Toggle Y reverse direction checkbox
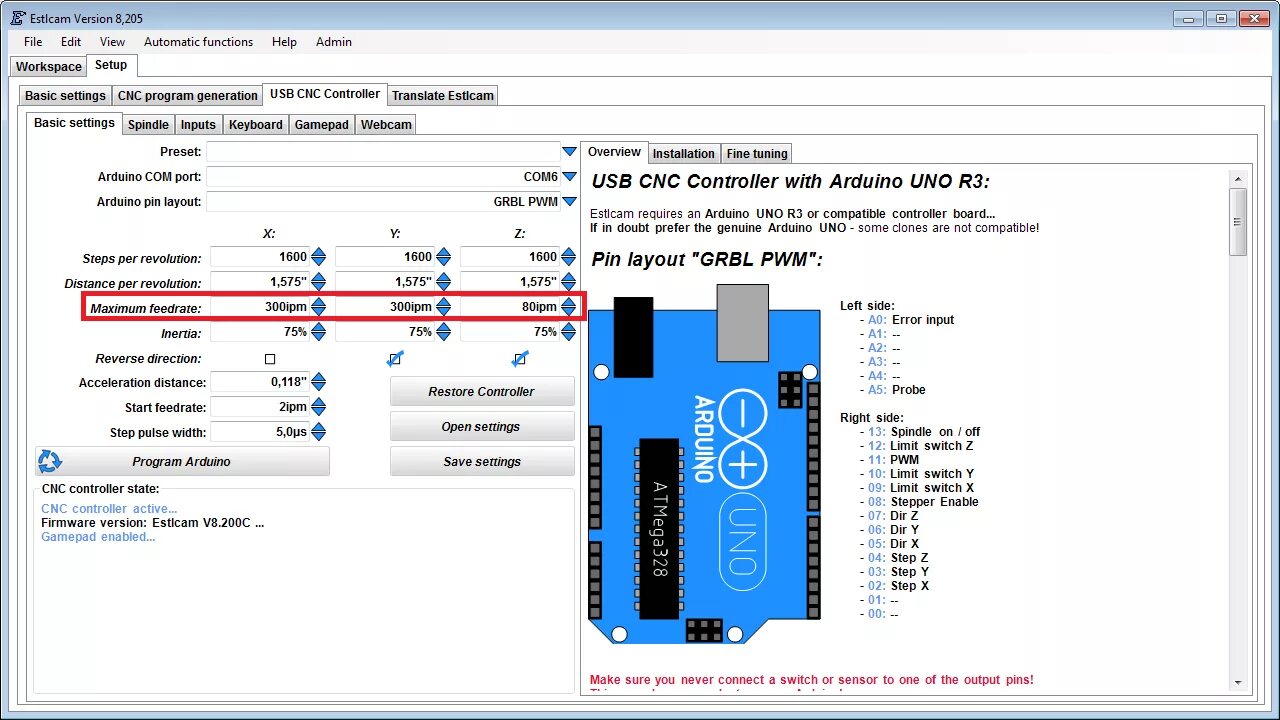Image resolution: width=1280 pixels, height=720 pixels. [395, 358]
